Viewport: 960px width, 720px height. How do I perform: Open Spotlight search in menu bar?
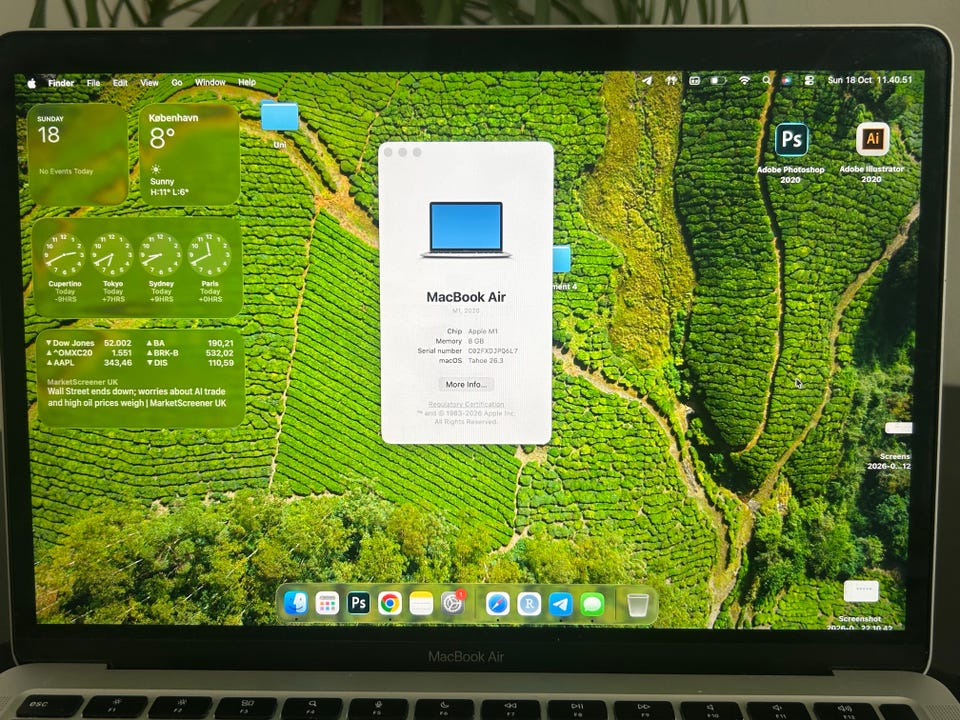coord(767,80)
